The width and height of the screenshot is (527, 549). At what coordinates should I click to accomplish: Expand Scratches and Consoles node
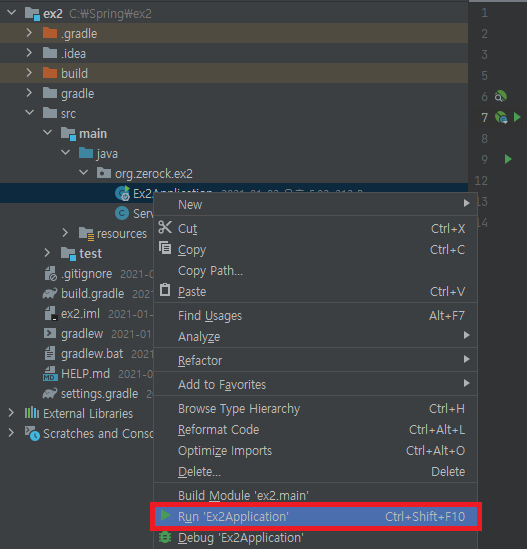tap(11, 433)
